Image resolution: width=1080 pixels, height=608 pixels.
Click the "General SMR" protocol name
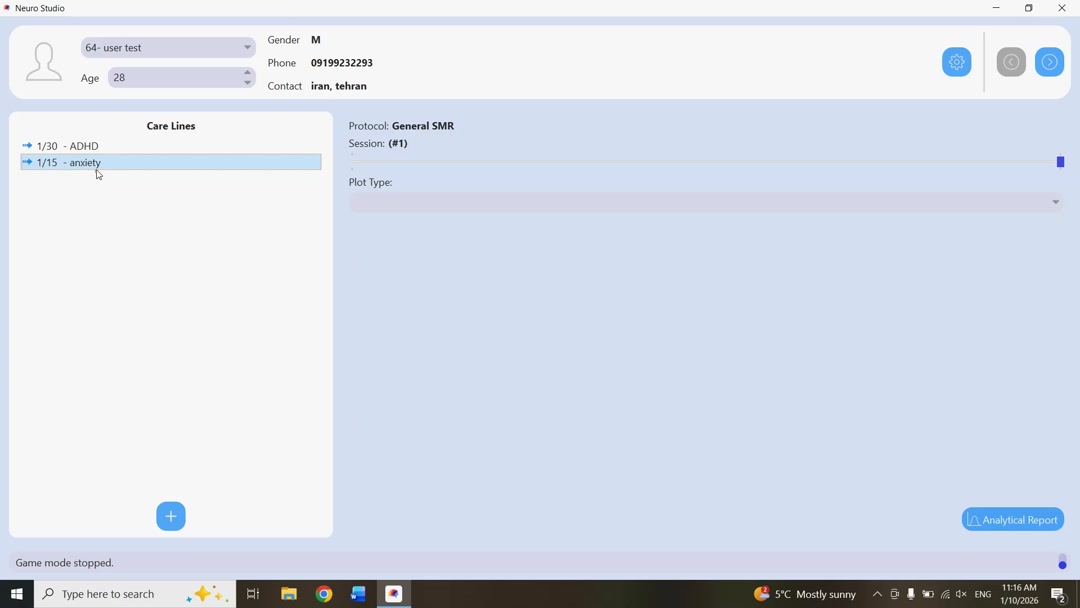click(x=423, y=126)
